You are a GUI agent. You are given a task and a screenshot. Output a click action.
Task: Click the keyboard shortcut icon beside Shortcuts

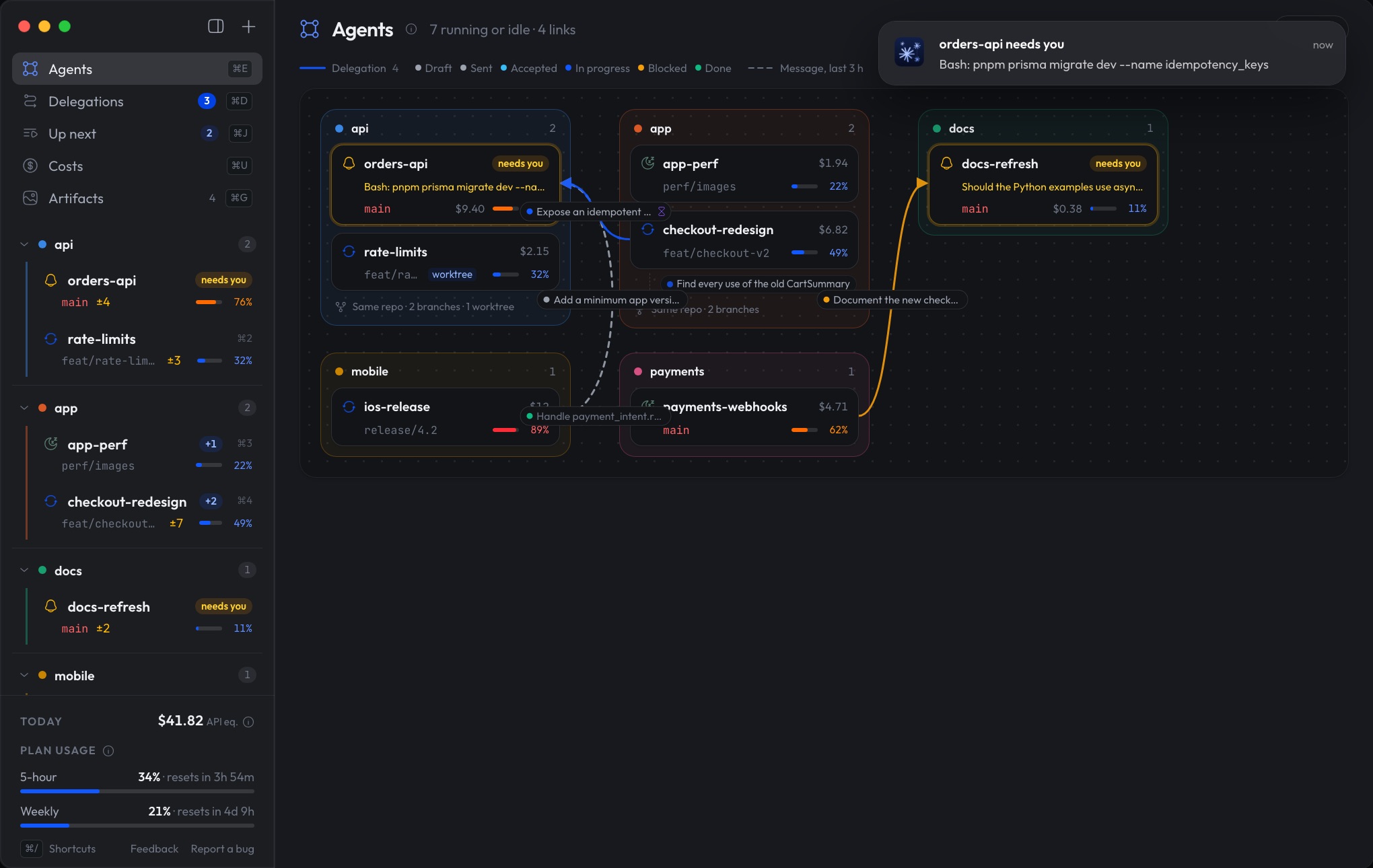[31, 848]
